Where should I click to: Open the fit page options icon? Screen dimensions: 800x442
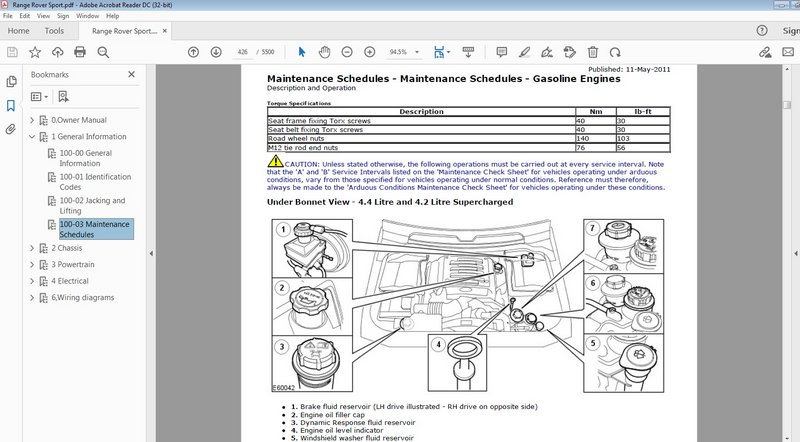[x=439, y=52]
